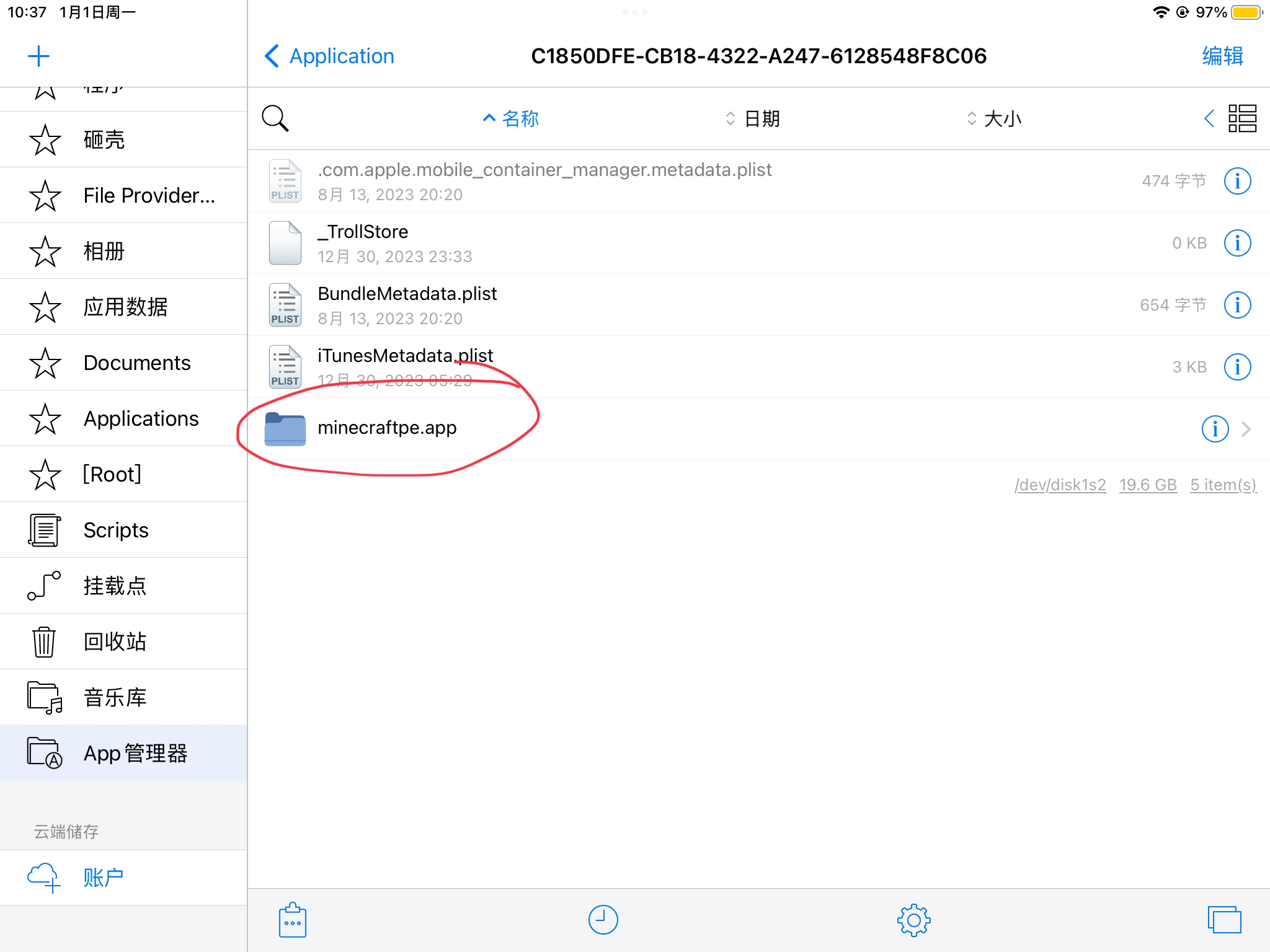Open 相册 favorite in sidebar

click(123, 251)
